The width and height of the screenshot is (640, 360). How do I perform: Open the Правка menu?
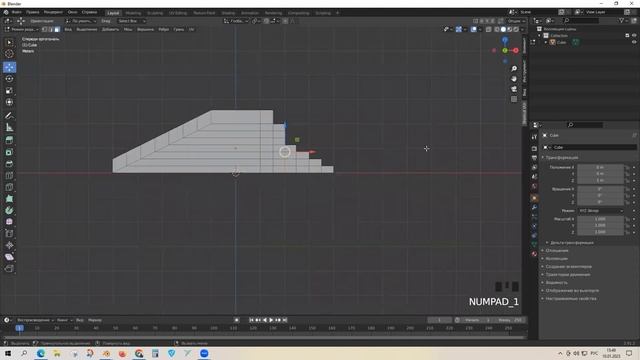pos(33,12)
